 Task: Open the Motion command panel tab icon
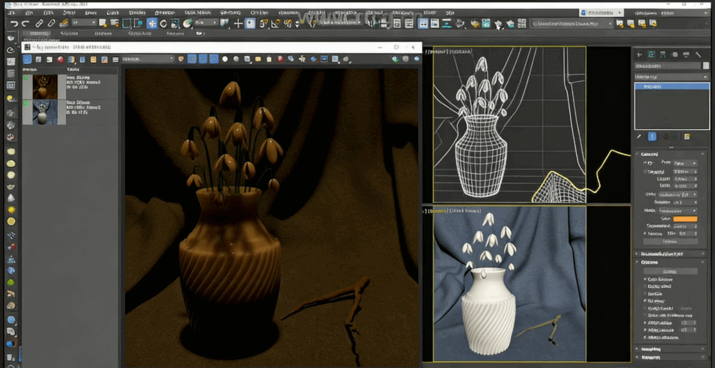tap(675, 55)
